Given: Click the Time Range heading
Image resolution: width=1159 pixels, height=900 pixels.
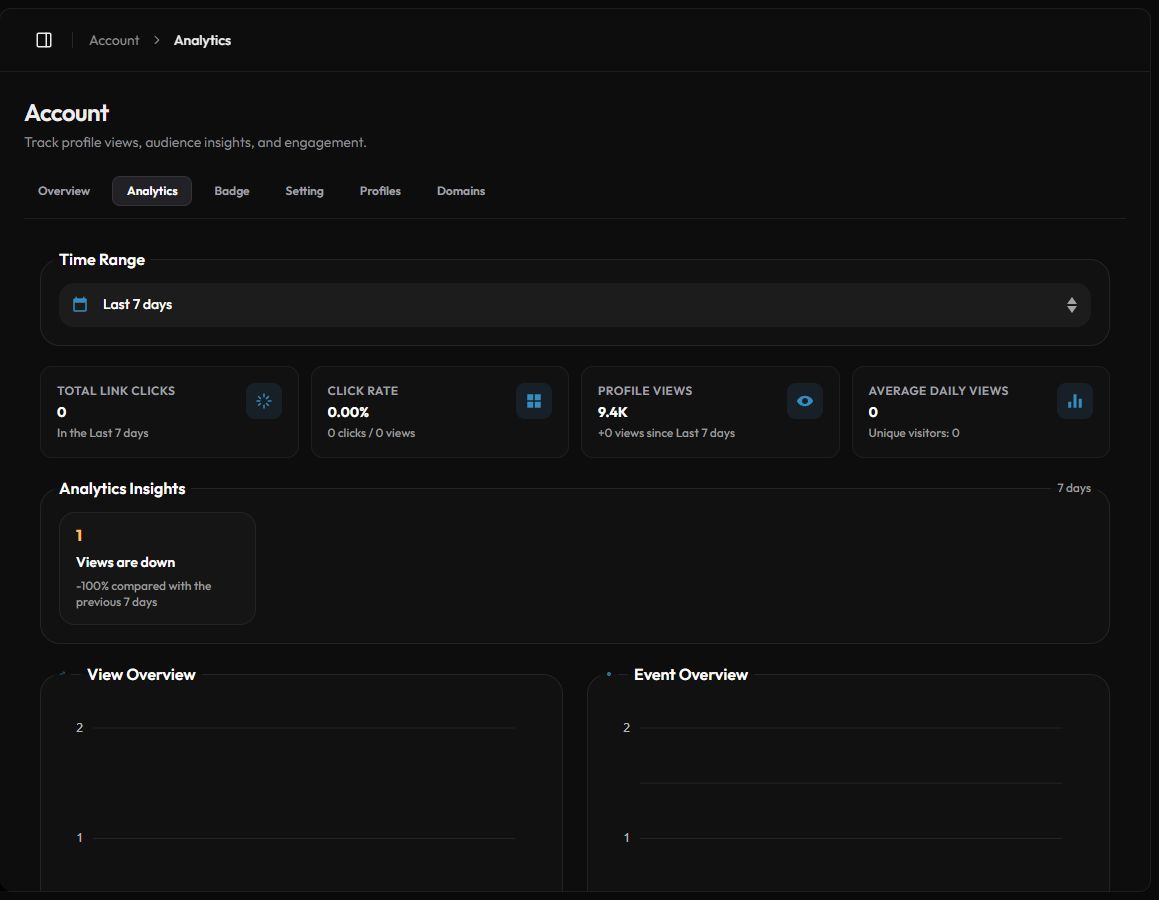Looking at the screenshot, I should click(x=102, y=259).
